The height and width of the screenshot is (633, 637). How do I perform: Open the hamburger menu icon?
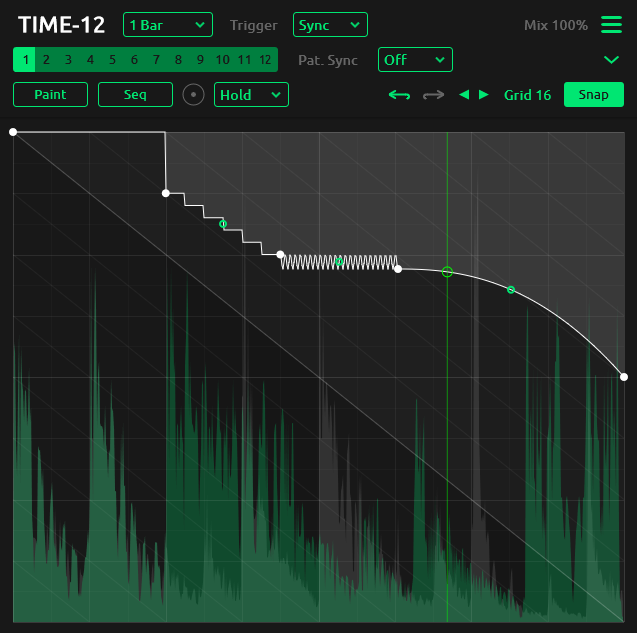point(610,25)
